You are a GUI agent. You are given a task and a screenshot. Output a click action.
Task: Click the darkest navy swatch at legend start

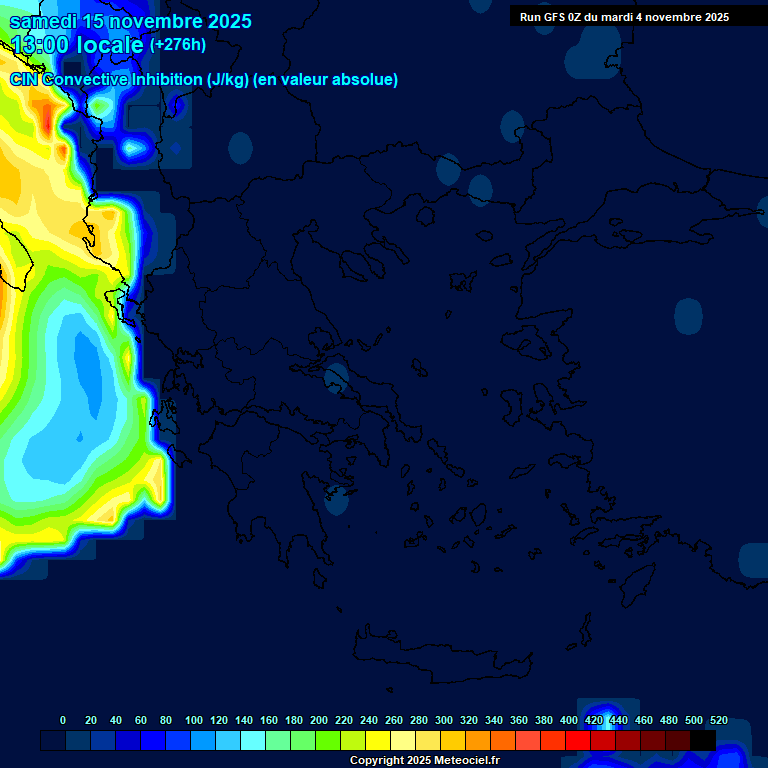click(x=53, y=741)
